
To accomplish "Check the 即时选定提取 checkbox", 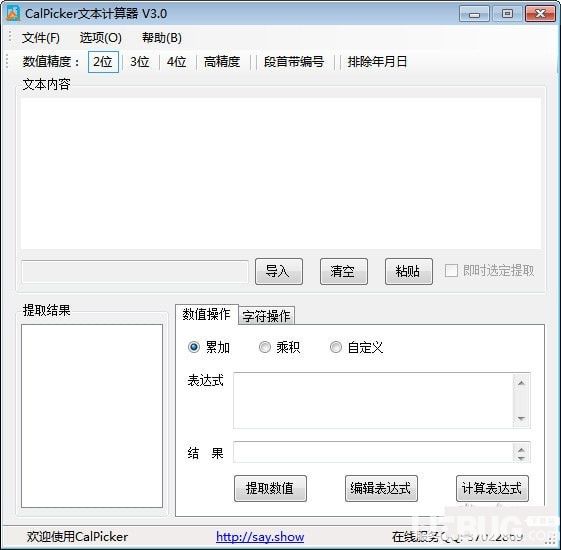I will click(451, 271).
